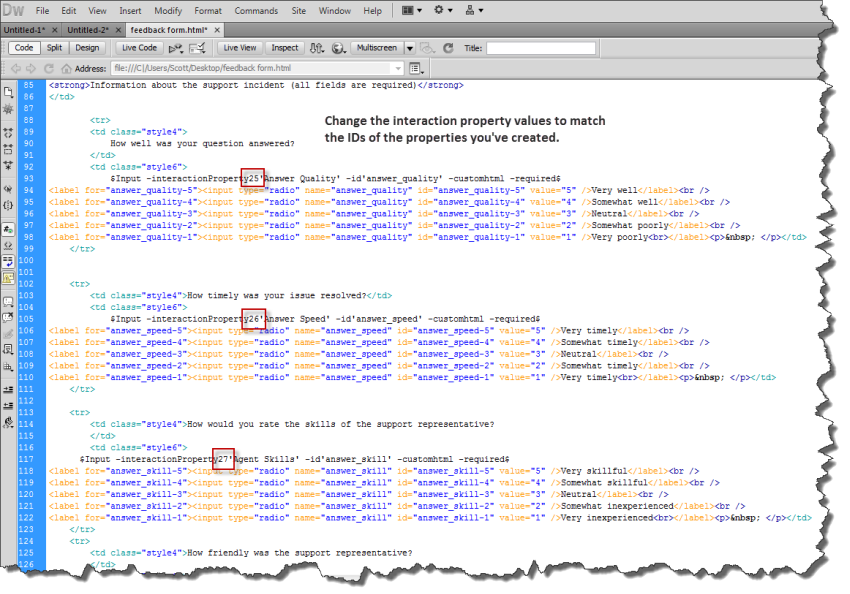Viewport: 850px width, 594px height.
Task: Click the Format Source Code icon
Action: 8,422
